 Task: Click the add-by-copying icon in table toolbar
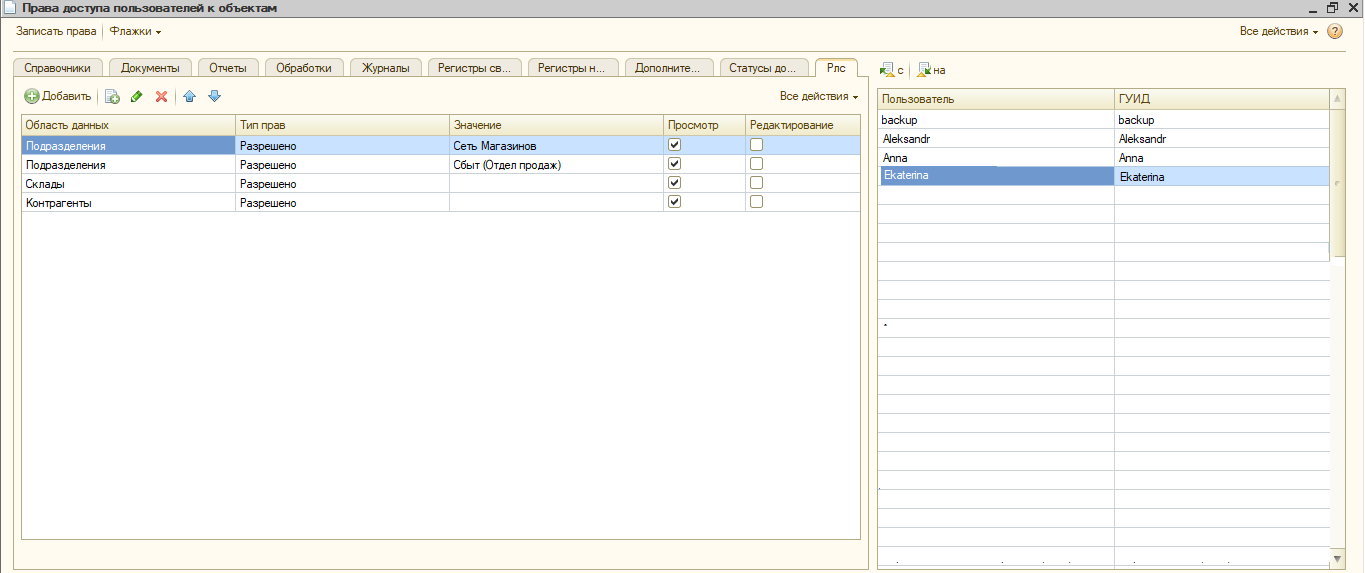tap(112, 97)
